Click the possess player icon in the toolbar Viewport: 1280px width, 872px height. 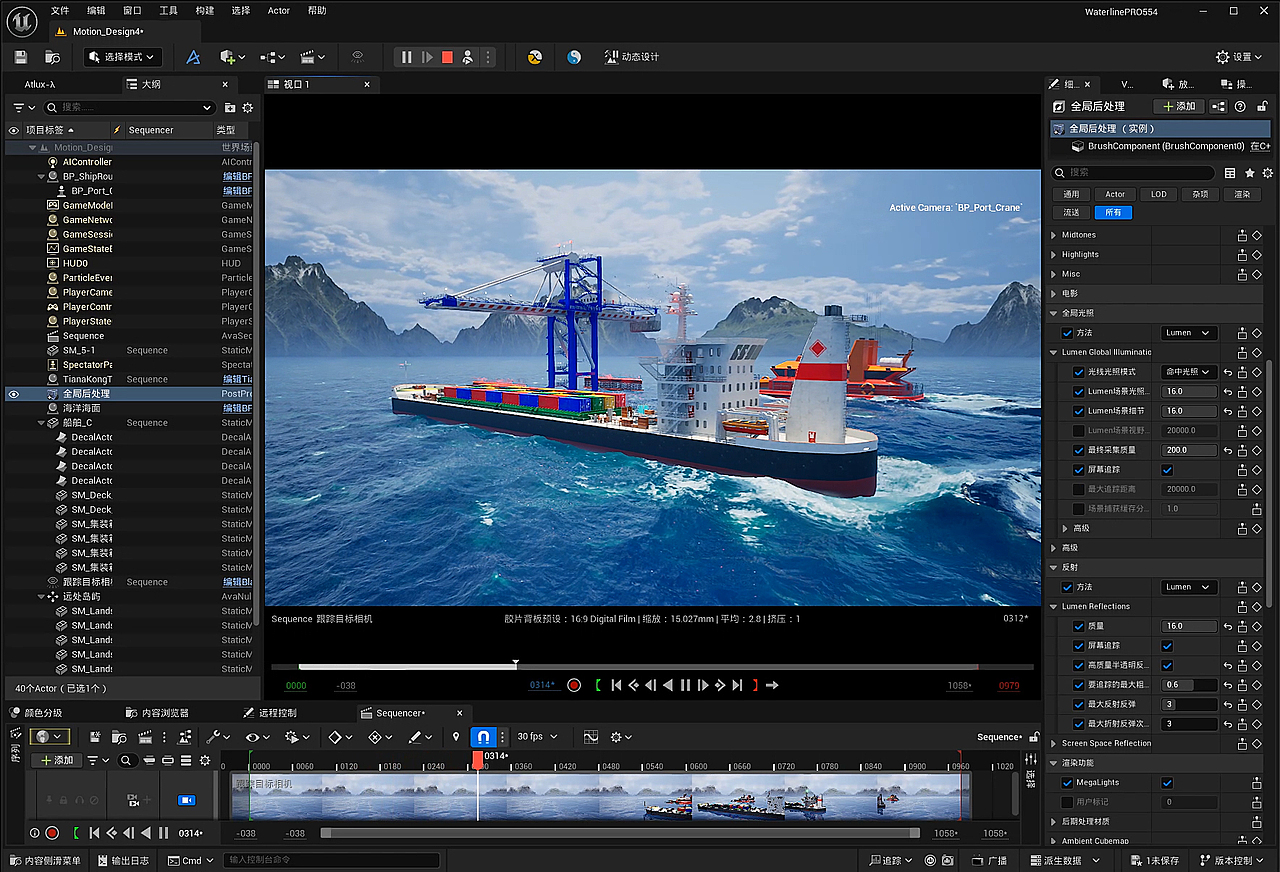(467, 57)
